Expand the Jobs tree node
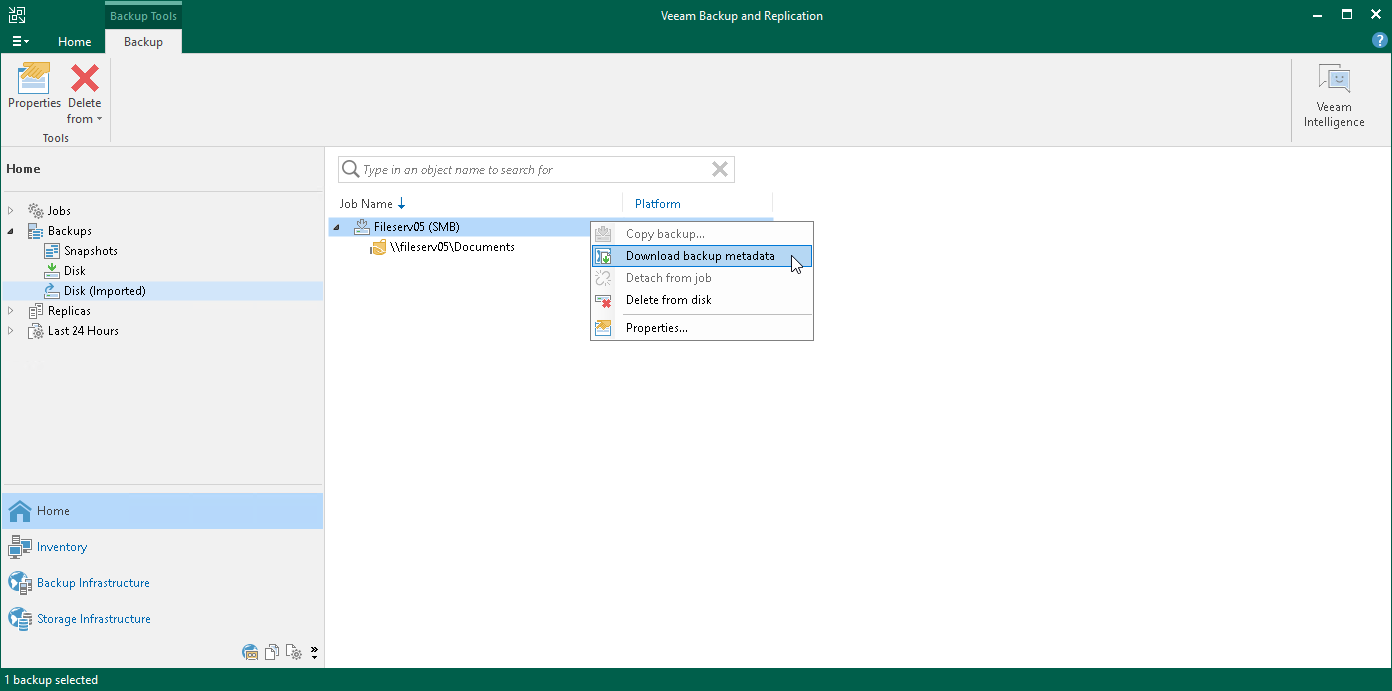Viewport: 1392px width, 691px height. (11, 210)
